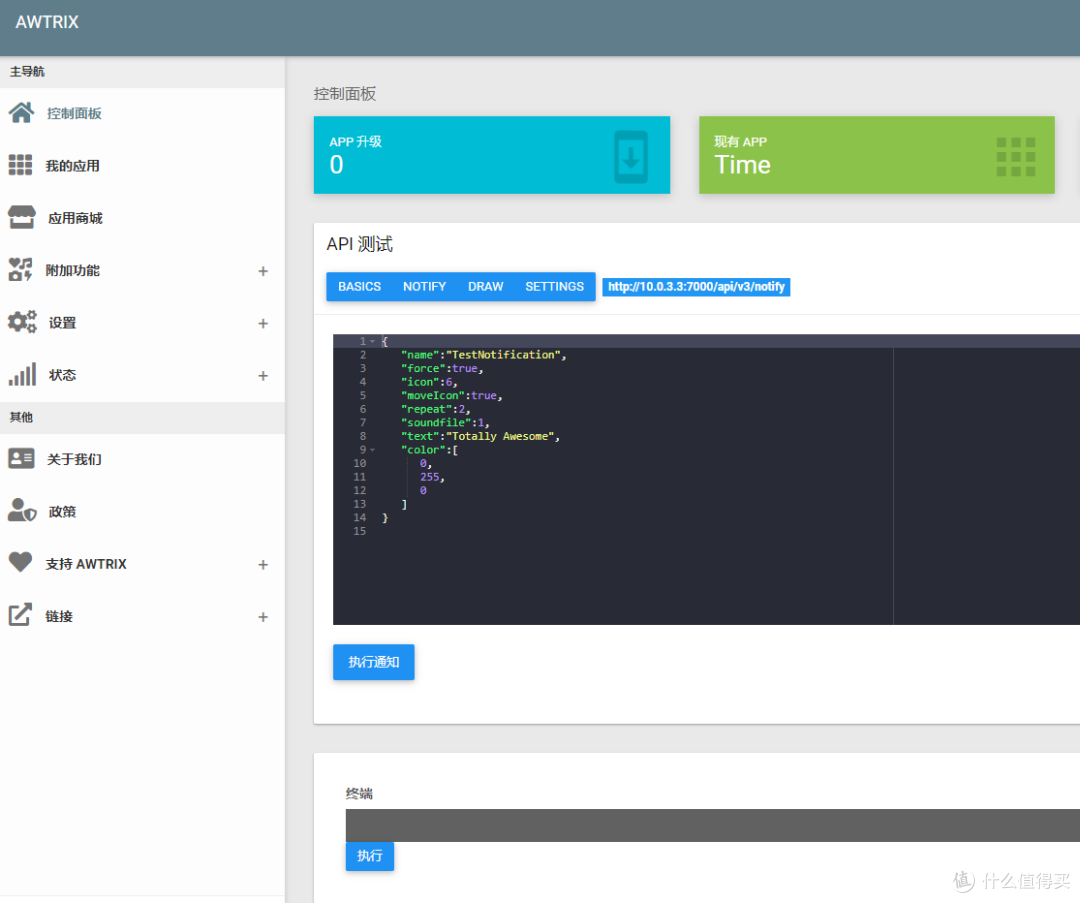Click the 关于我们 ID card icon

[x=21, y=459]
